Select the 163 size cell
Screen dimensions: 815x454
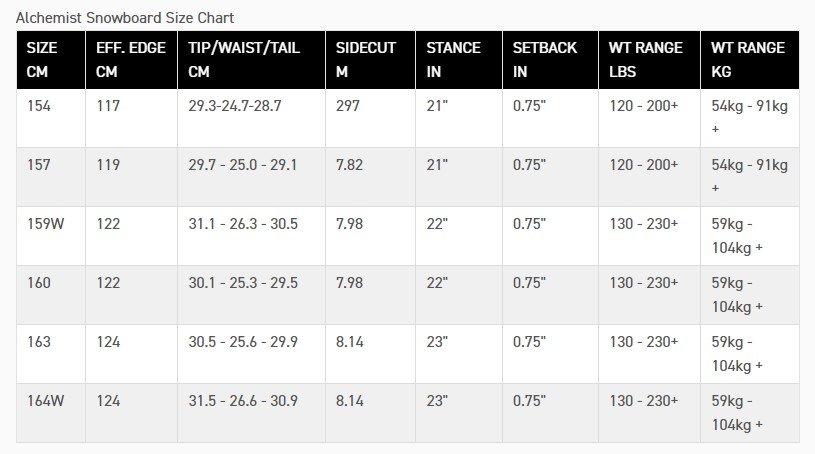point(51,354)
